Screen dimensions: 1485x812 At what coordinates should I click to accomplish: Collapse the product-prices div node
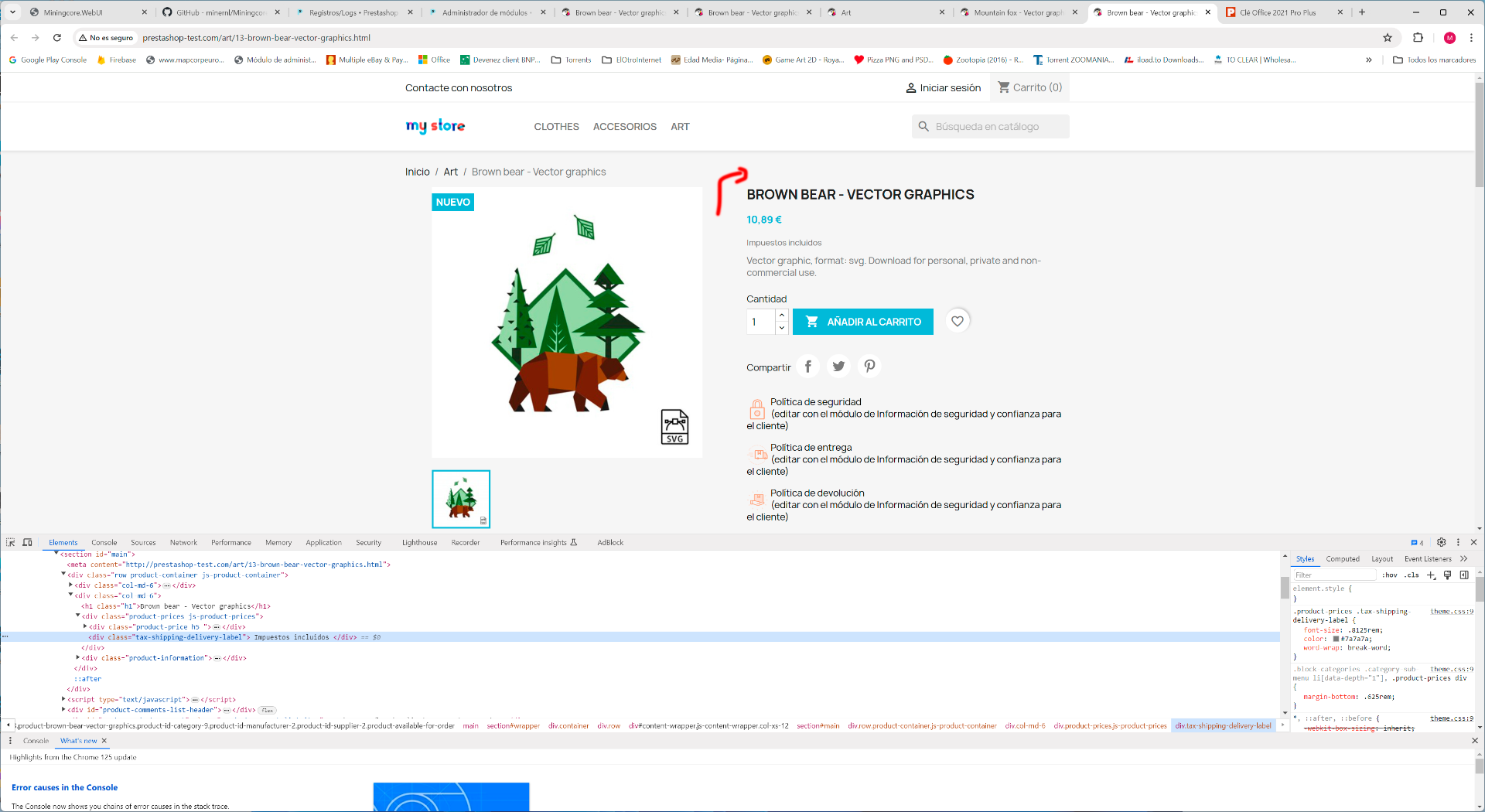[77, 616]
